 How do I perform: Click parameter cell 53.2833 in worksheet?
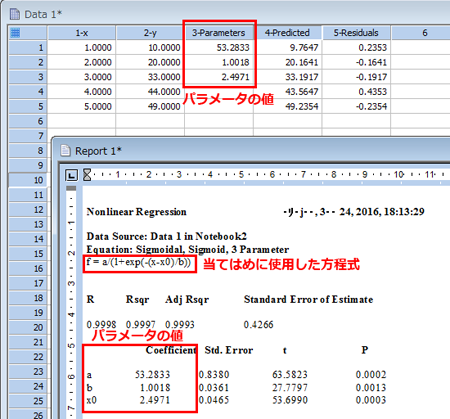(219, 47)
